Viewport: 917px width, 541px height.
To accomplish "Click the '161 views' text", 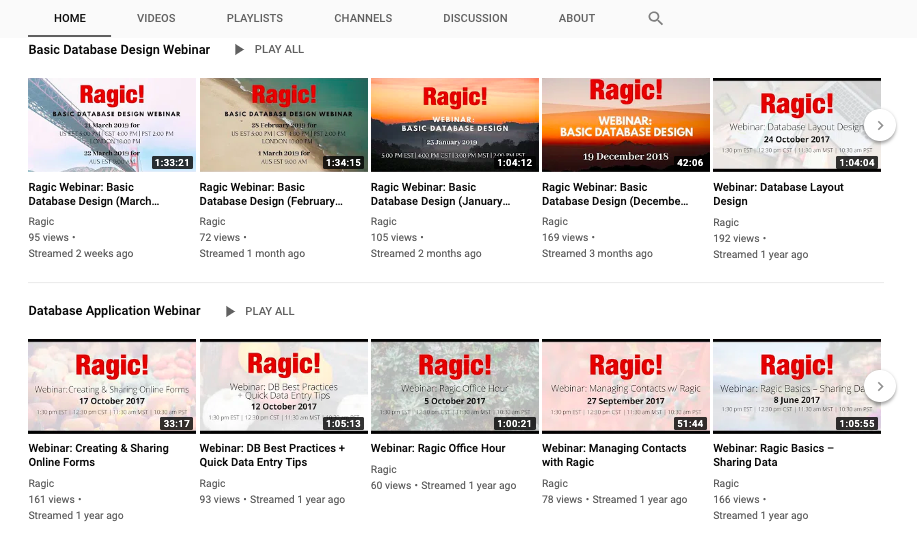I will pos(51,499).
